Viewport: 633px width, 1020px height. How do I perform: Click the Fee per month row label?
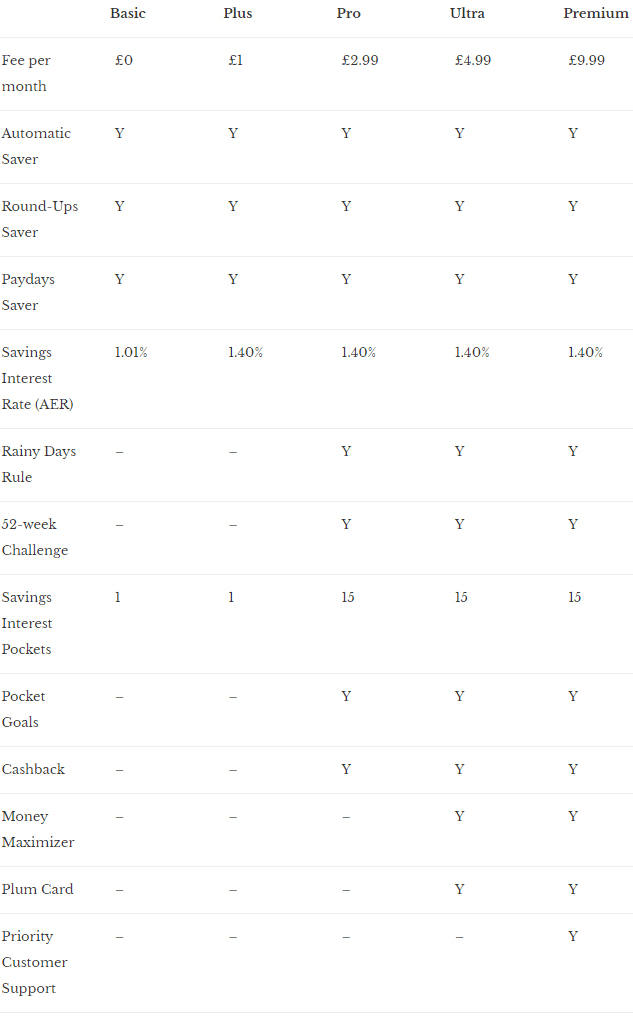point(26,73)
